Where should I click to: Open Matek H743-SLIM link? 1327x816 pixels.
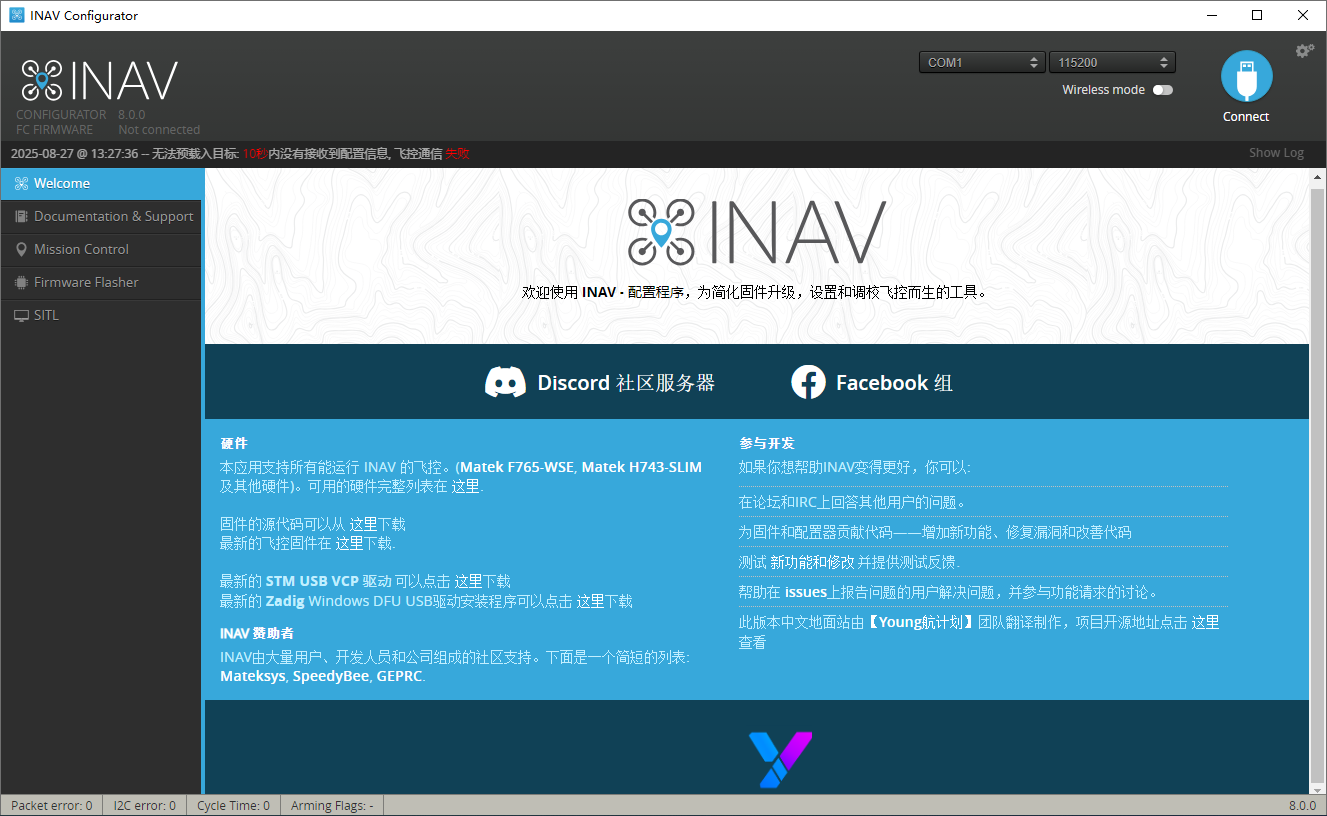(x=642, y=467)
